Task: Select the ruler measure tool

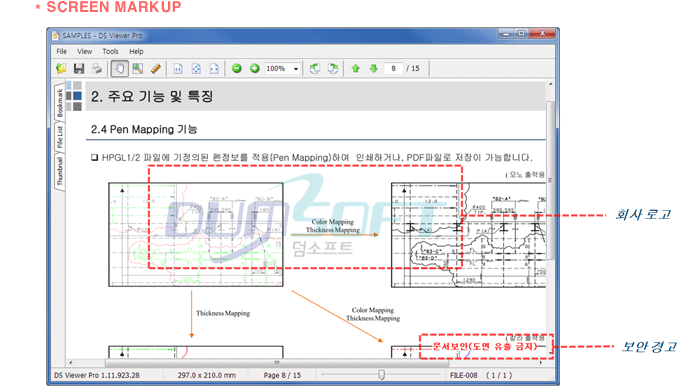Action: click(x=156, y=68)
